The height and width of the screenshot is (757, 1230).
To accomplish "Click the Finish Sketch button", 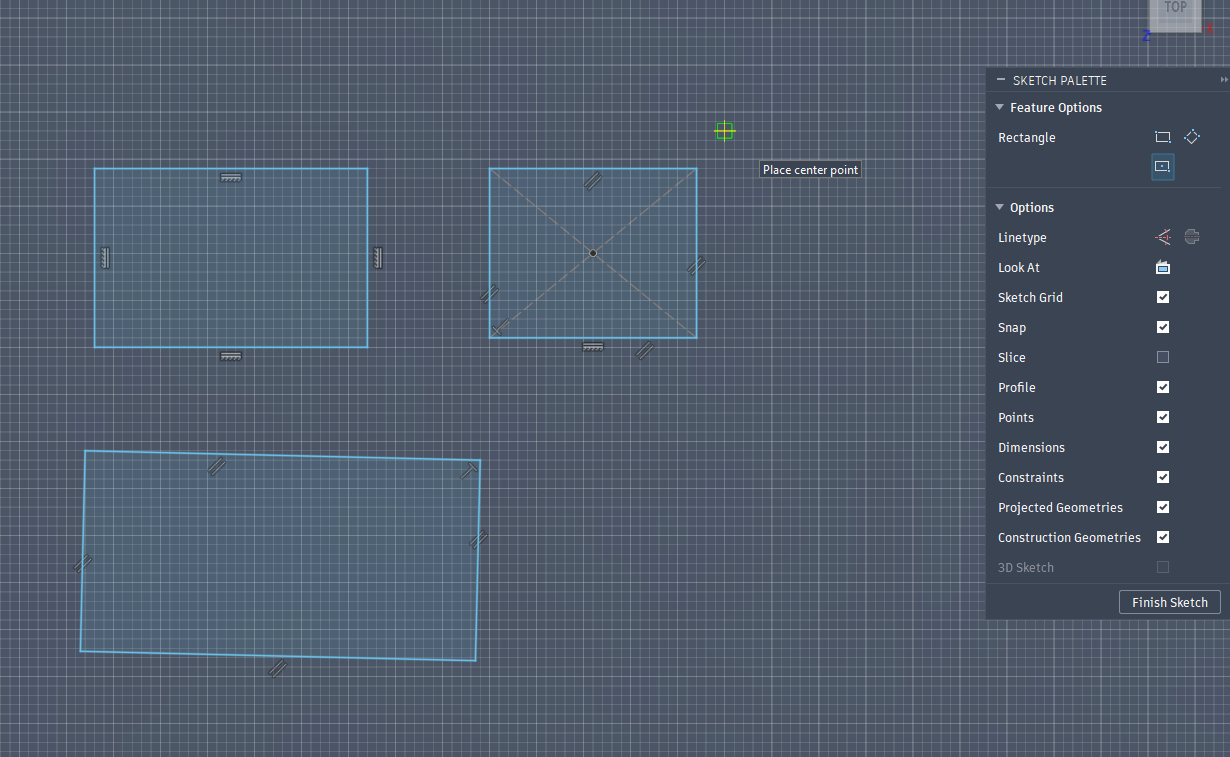I will [1169, 602].
